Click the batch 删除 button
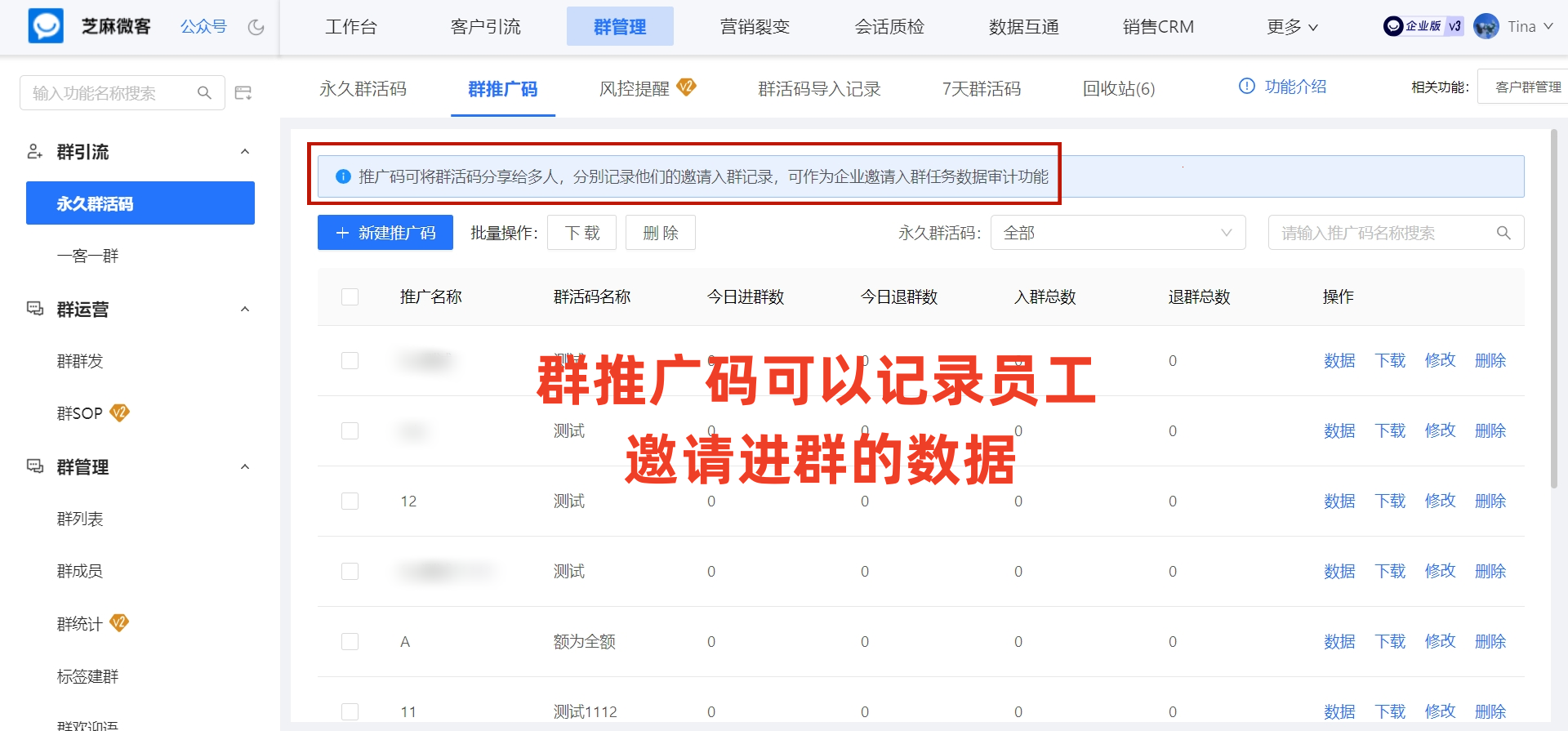The width and height of the screenshot is (1568, 731). (661, 233)
